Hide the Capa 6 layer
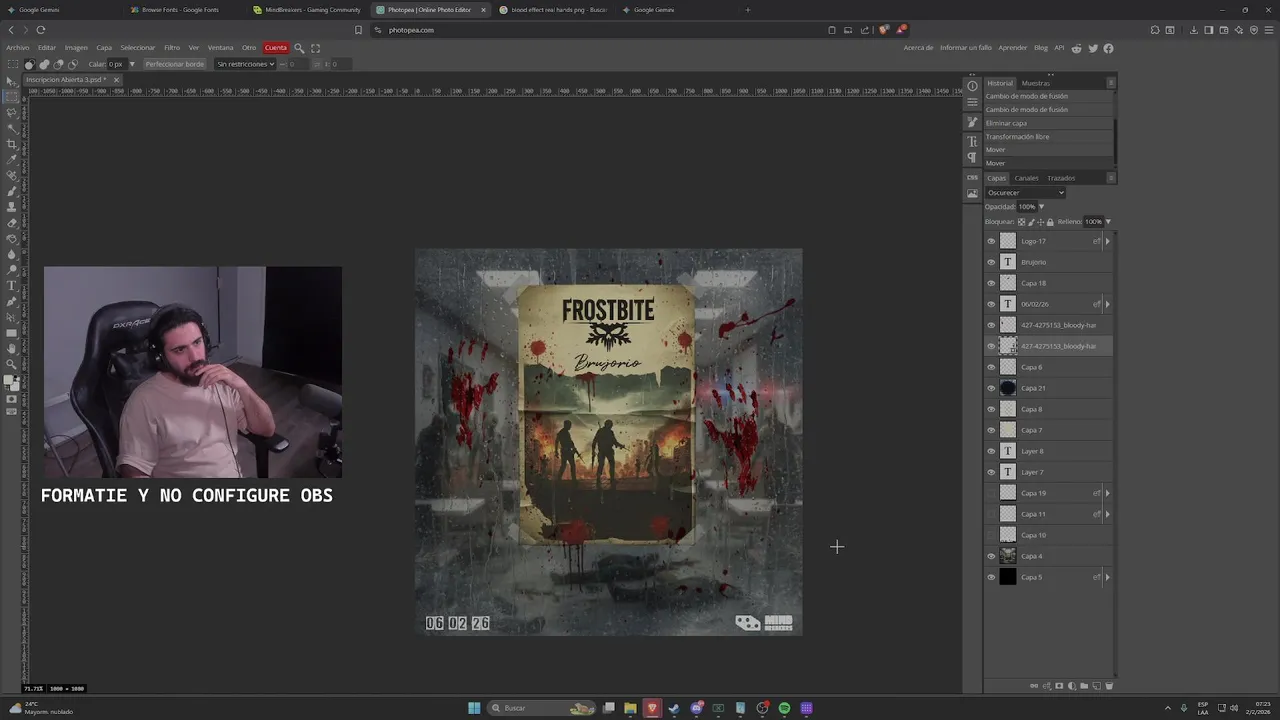 pos(991,367)
